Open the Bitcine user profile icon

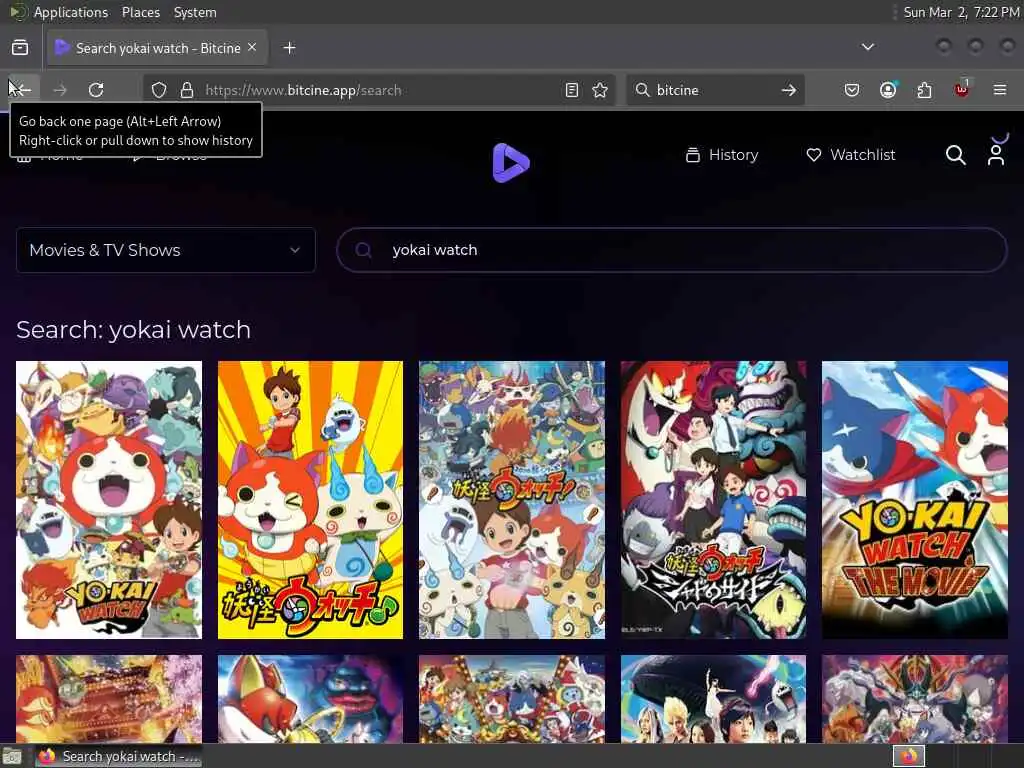[x=996, y=155]
